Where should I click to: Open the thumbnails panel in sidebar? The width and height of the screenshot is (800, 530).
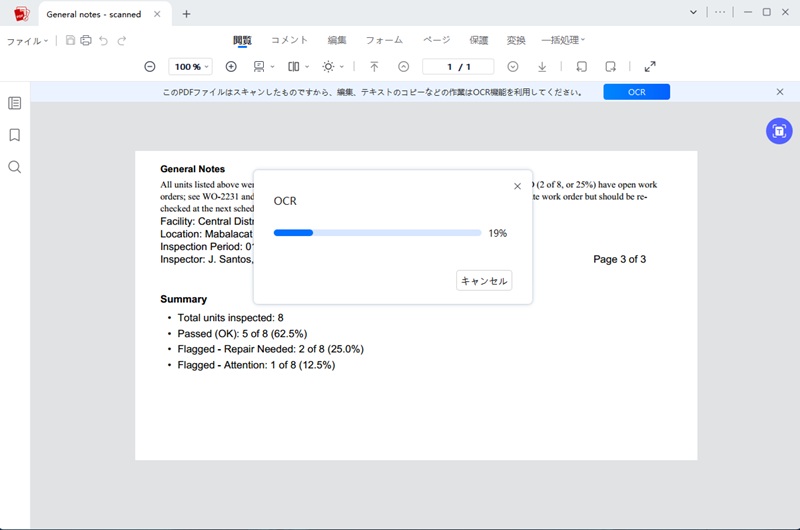[15, 103]
